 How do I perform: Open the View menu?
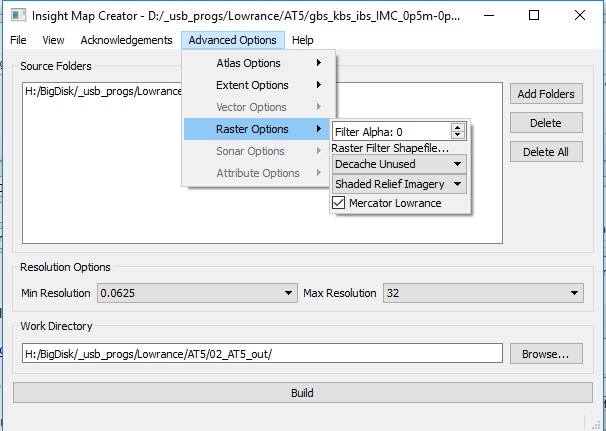[53, 40]
